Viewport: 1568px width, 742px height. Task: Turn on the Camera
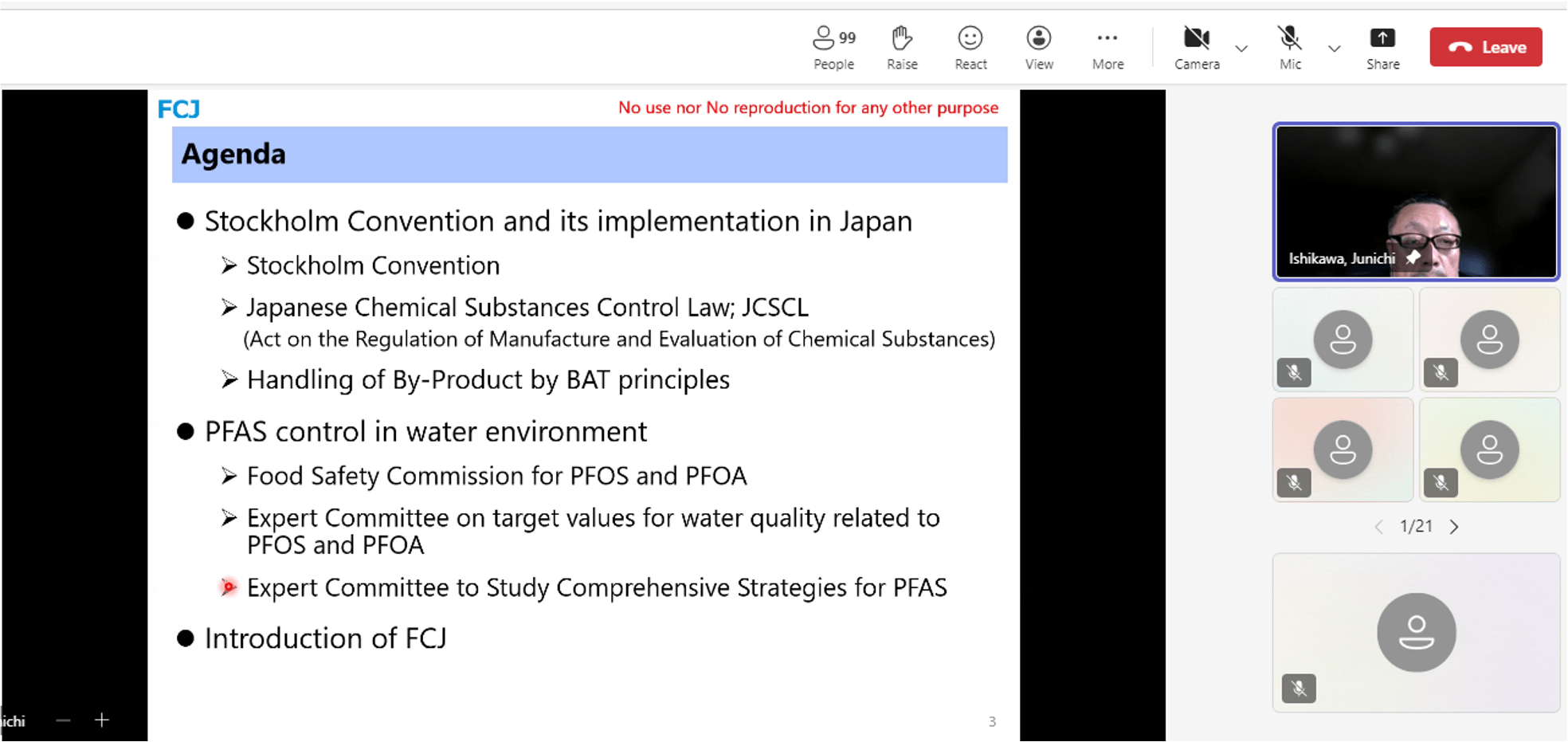1197,47
